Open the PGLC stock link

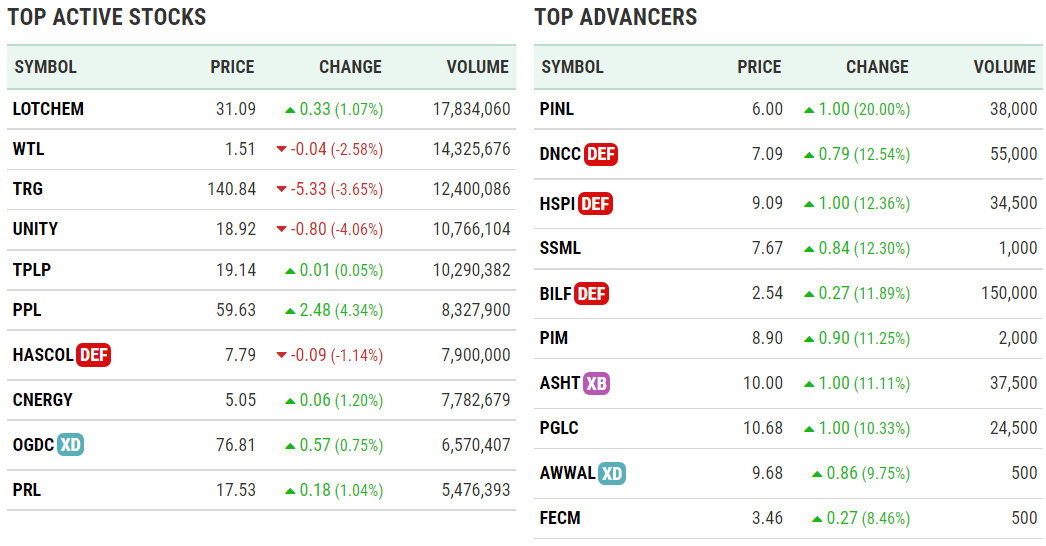point(560,428)
